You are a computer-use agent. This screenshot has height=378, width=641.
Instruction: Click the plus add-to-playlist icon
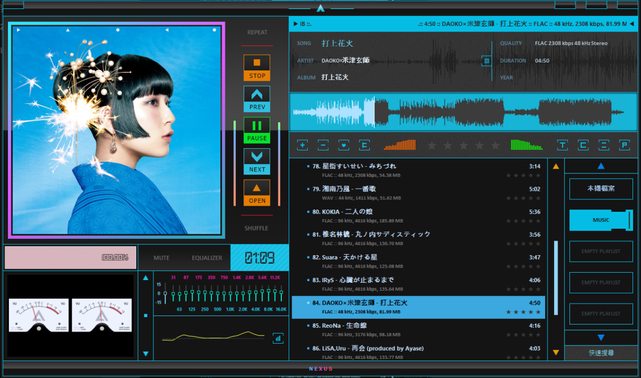pos(303,145)
